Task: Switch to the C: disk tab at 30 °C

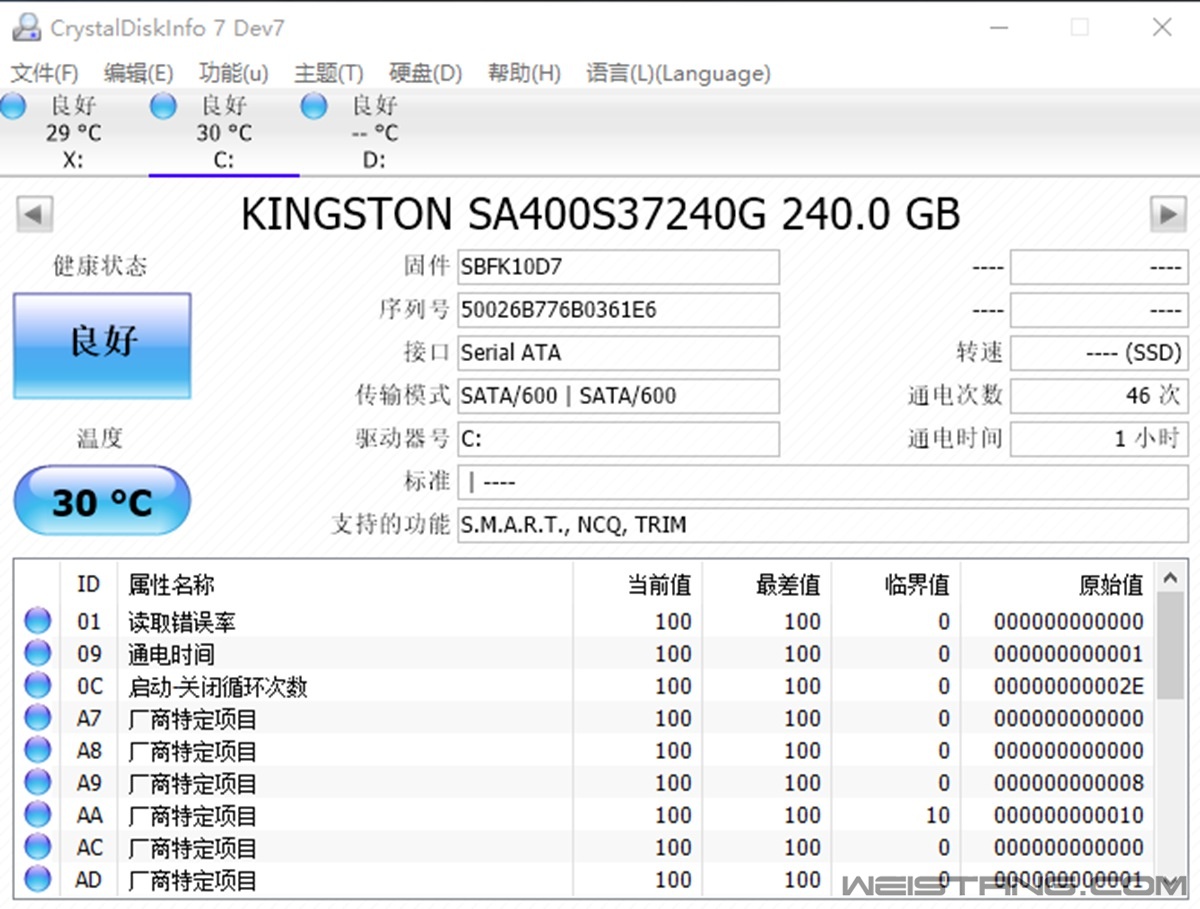Action: point(224,132)
